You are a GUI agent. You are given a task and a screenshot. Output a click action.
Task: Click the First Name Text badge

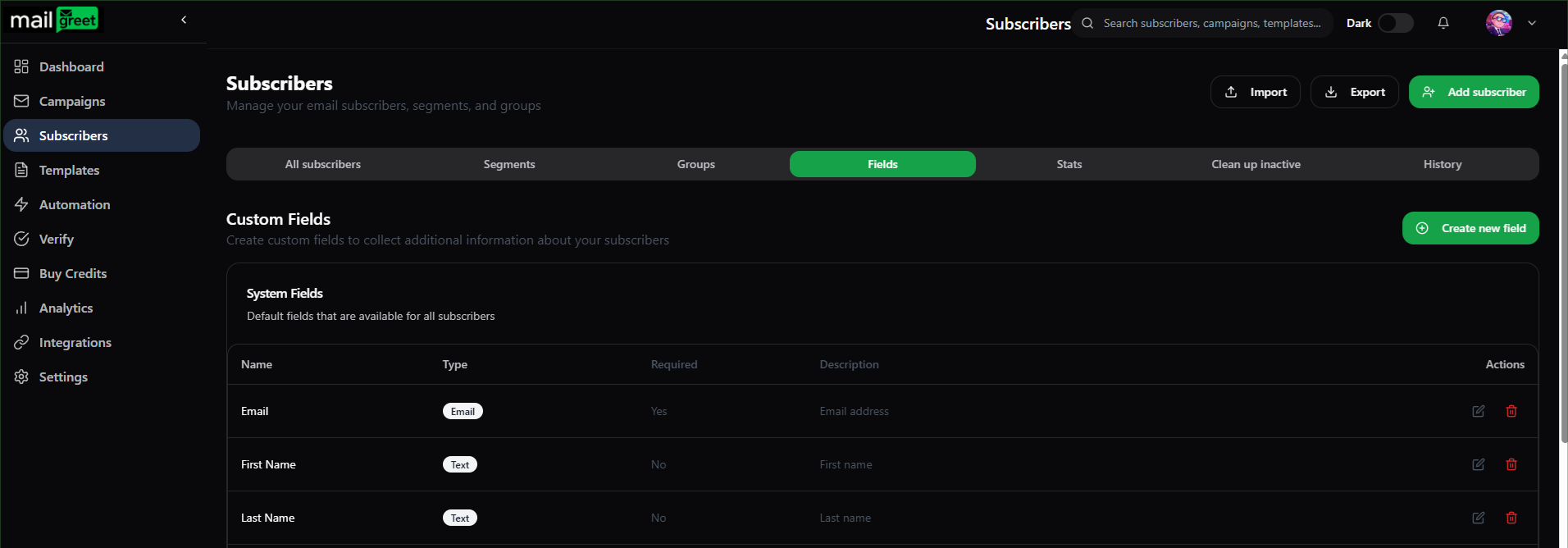pos(460,464)
